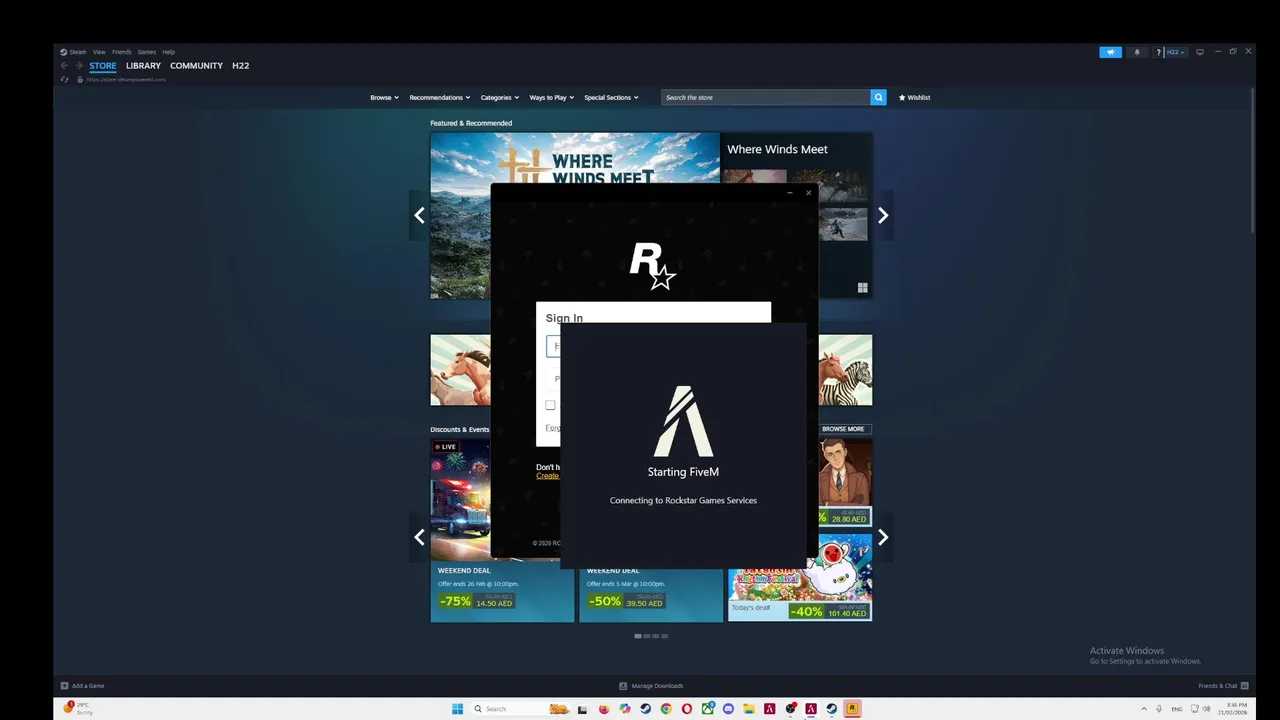
Task: Open Rockstar Games Launcher taskbar icon
Action: (x=852, y=709)
